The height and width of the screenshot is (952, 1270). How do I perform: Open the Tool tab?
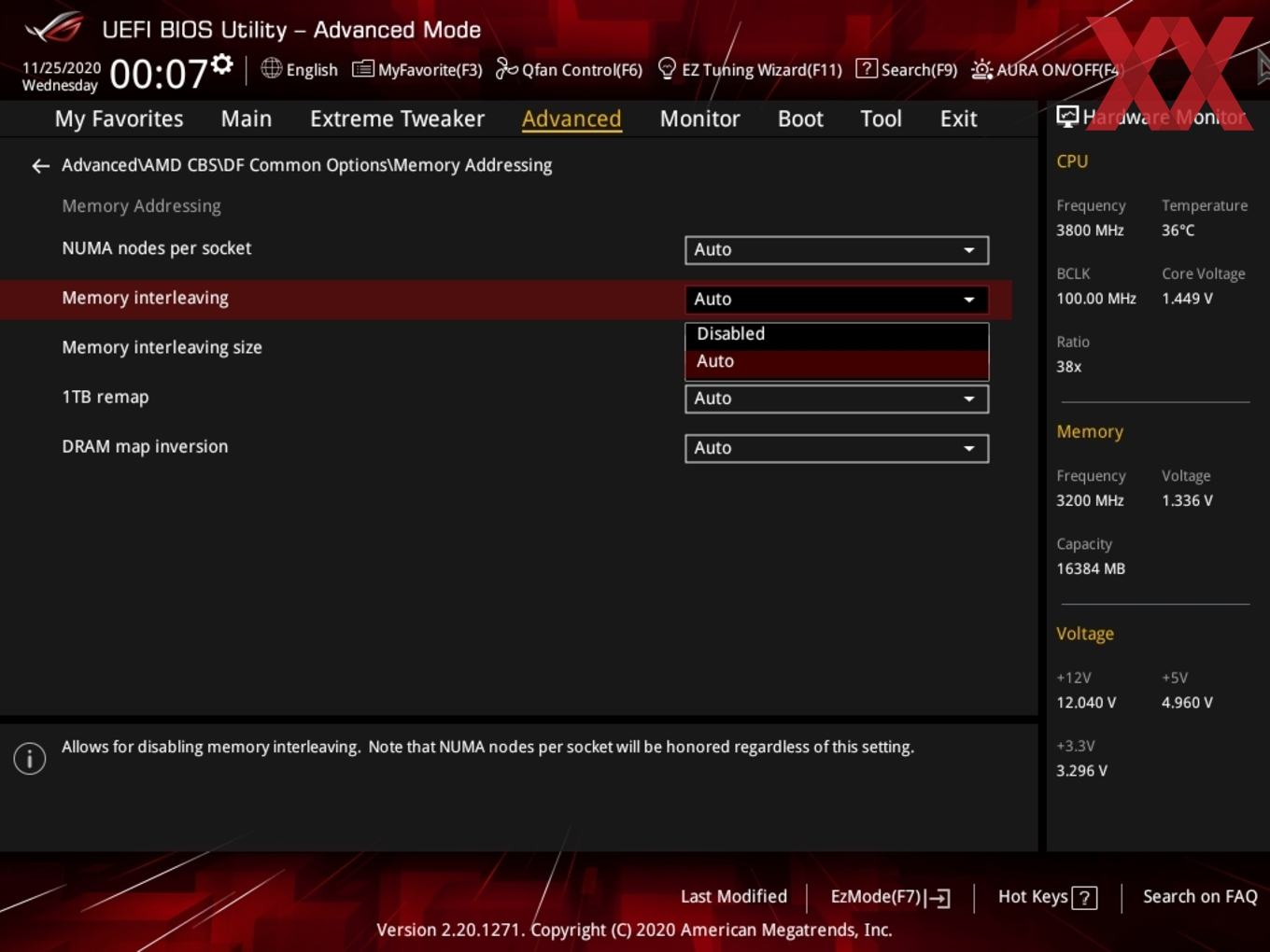click(881, 119)
